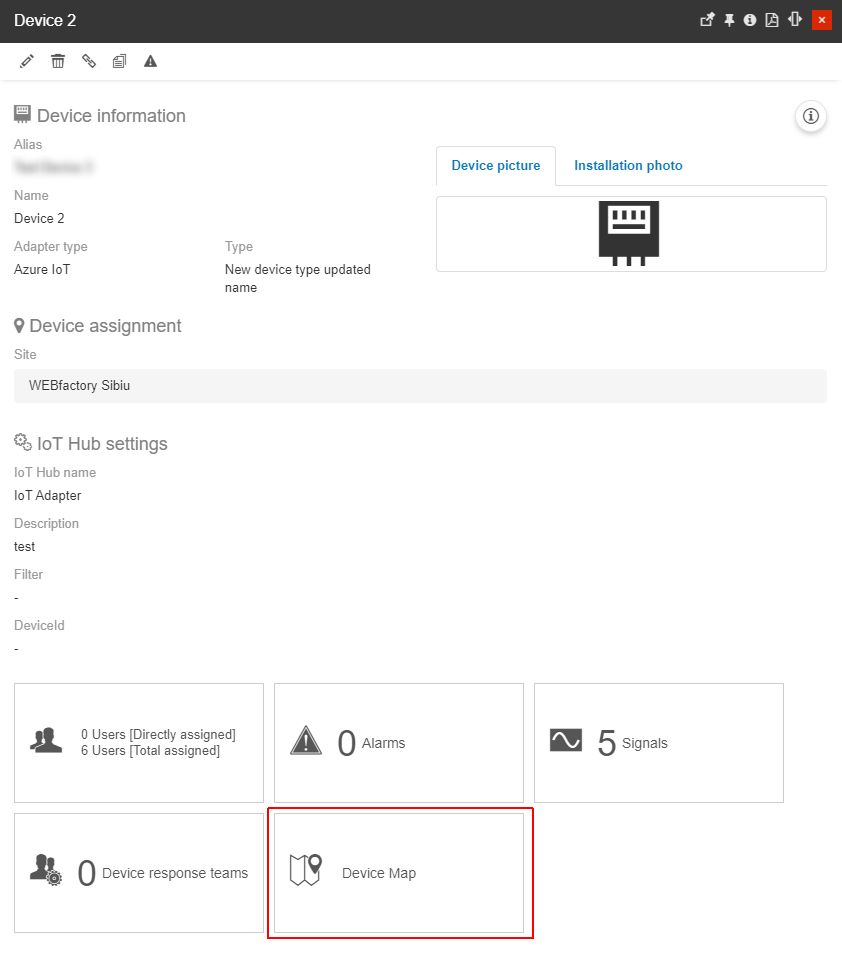
Task: Click the device picture thumbnail
Action: click(x=630, y=233)
